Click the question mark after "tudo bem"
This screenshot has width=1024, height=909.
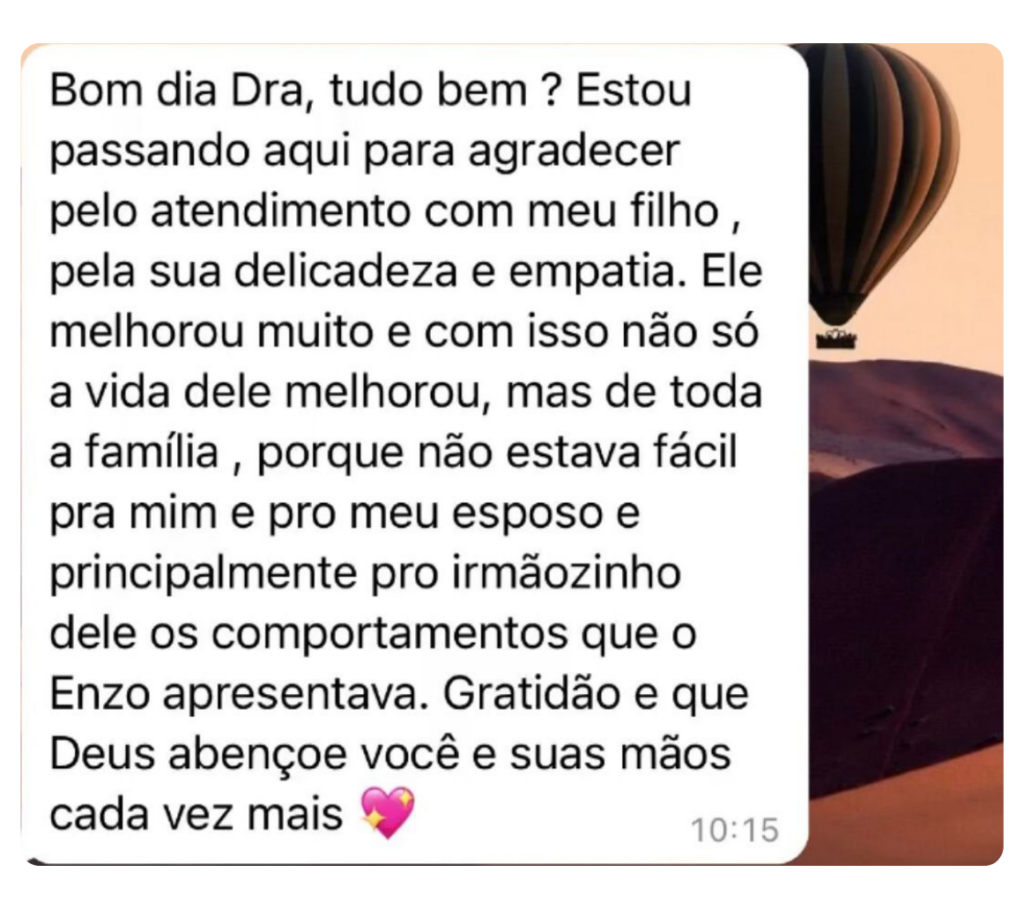(551, 90)
